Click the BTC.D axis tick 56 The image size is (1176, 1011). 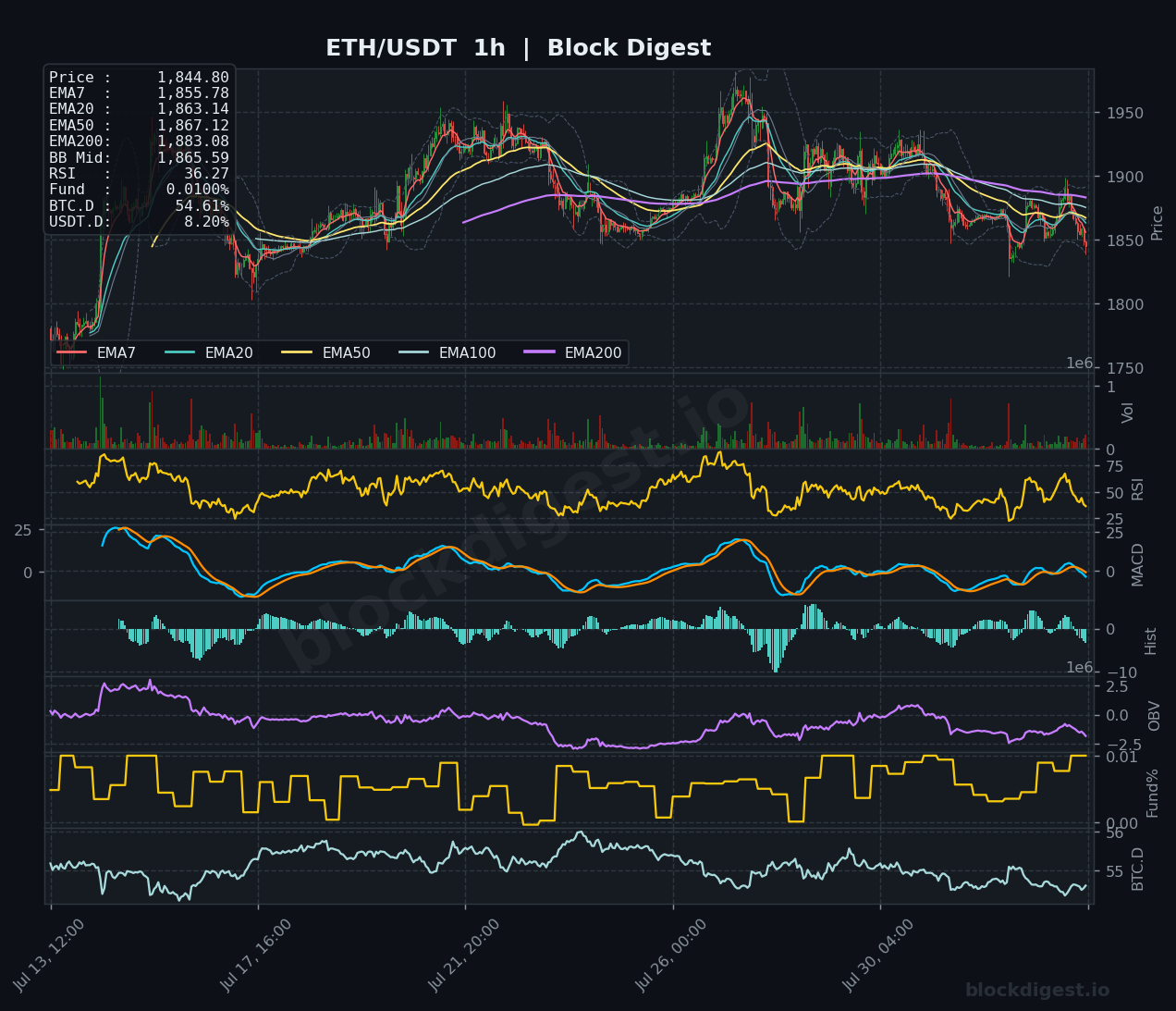(x=1115, y=833)
